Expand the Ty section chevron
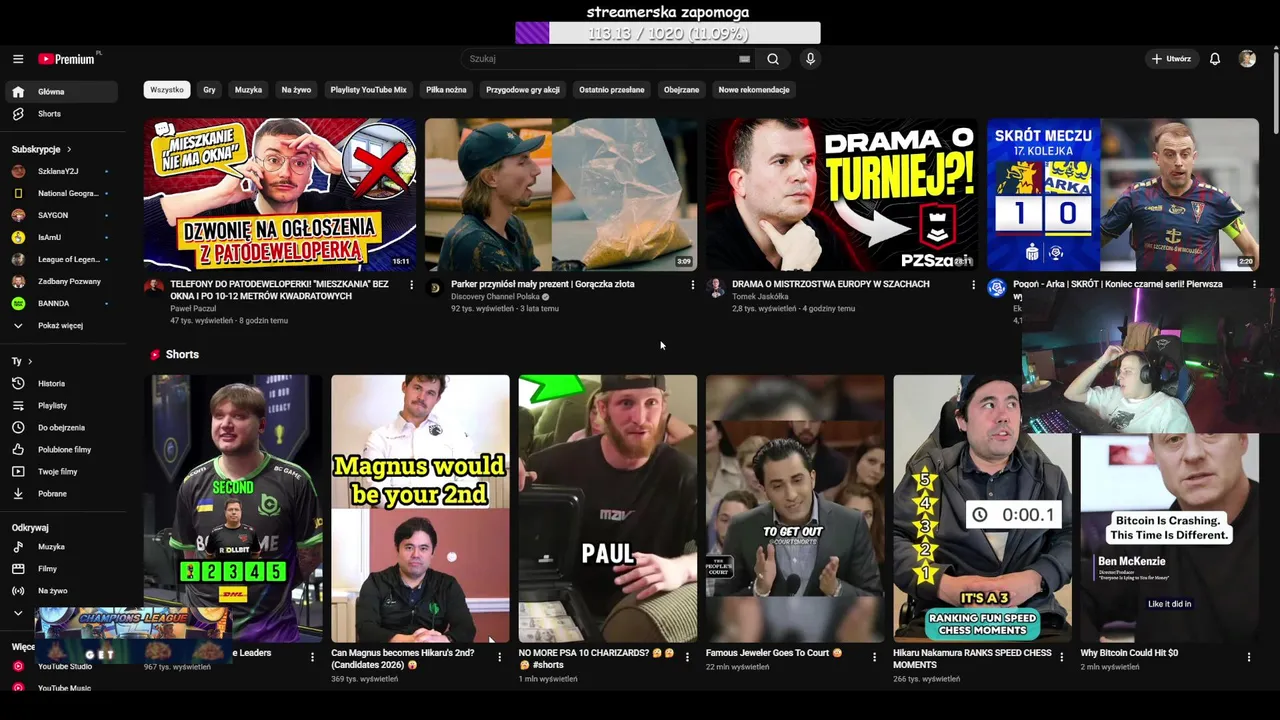The height and width of the screenshot is (720, 1280). (30, 362)
